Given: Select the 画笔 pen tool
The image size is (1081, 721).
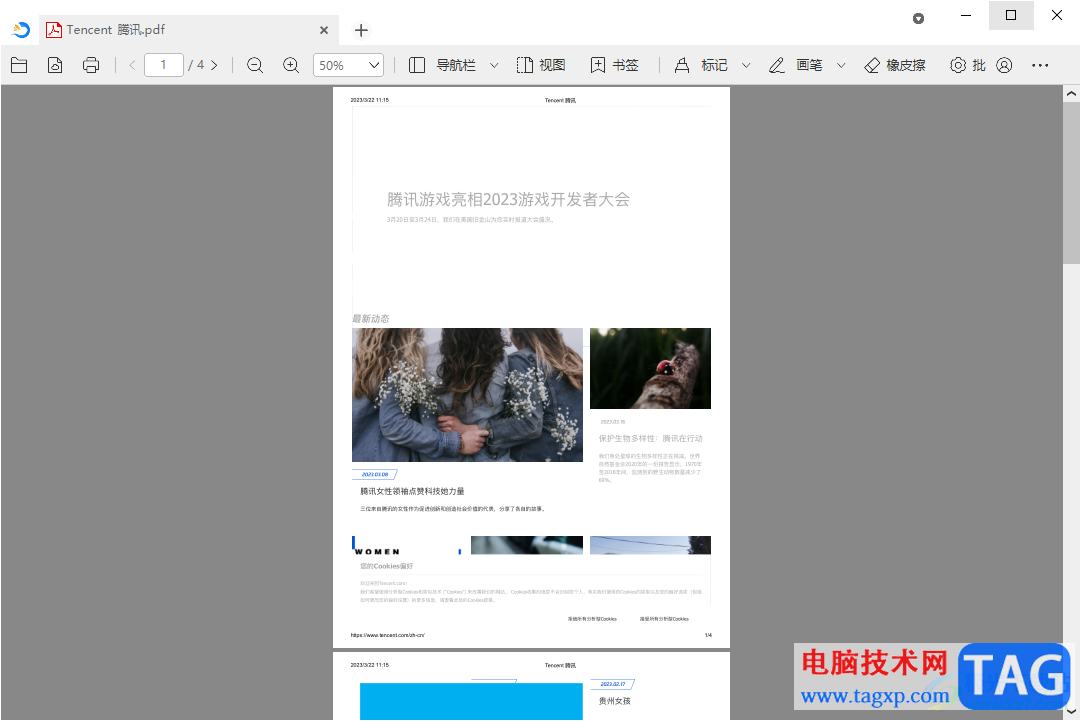Looking at the screenshot, I should point(796,65).
